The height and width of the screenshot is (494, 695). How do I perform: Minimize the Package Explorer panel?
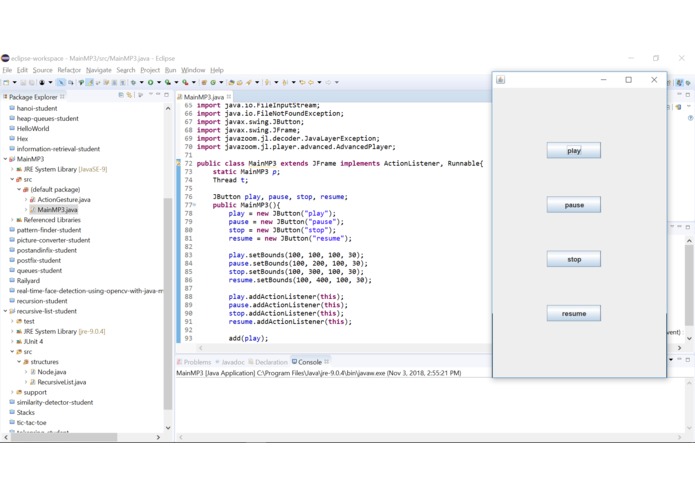point(158,94)
